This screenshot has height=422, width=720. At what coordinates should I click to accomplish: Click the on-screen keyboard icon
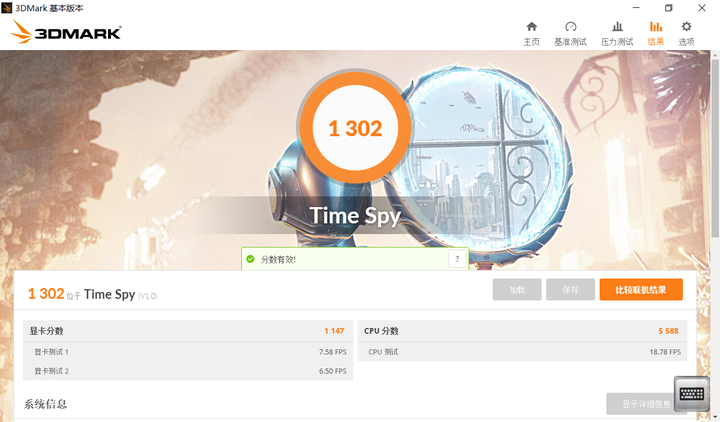692,394
